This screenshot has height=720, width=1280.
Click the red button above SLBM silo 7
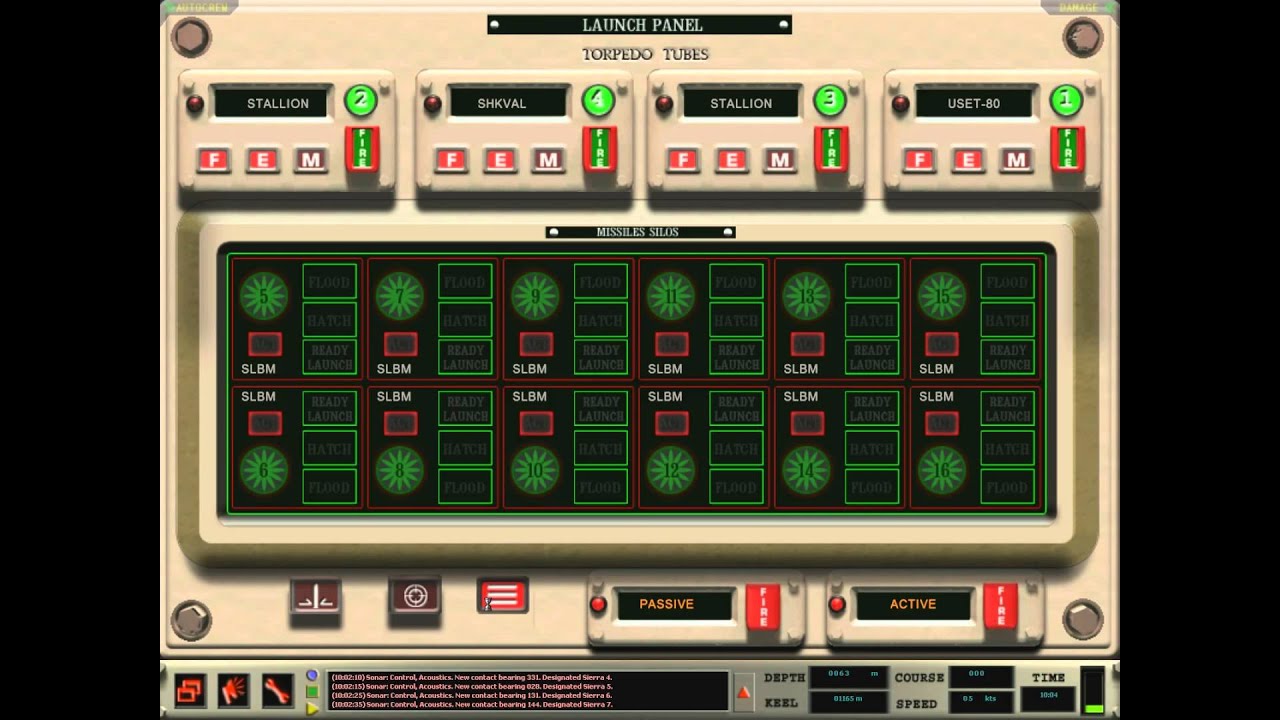coord(400,345)
